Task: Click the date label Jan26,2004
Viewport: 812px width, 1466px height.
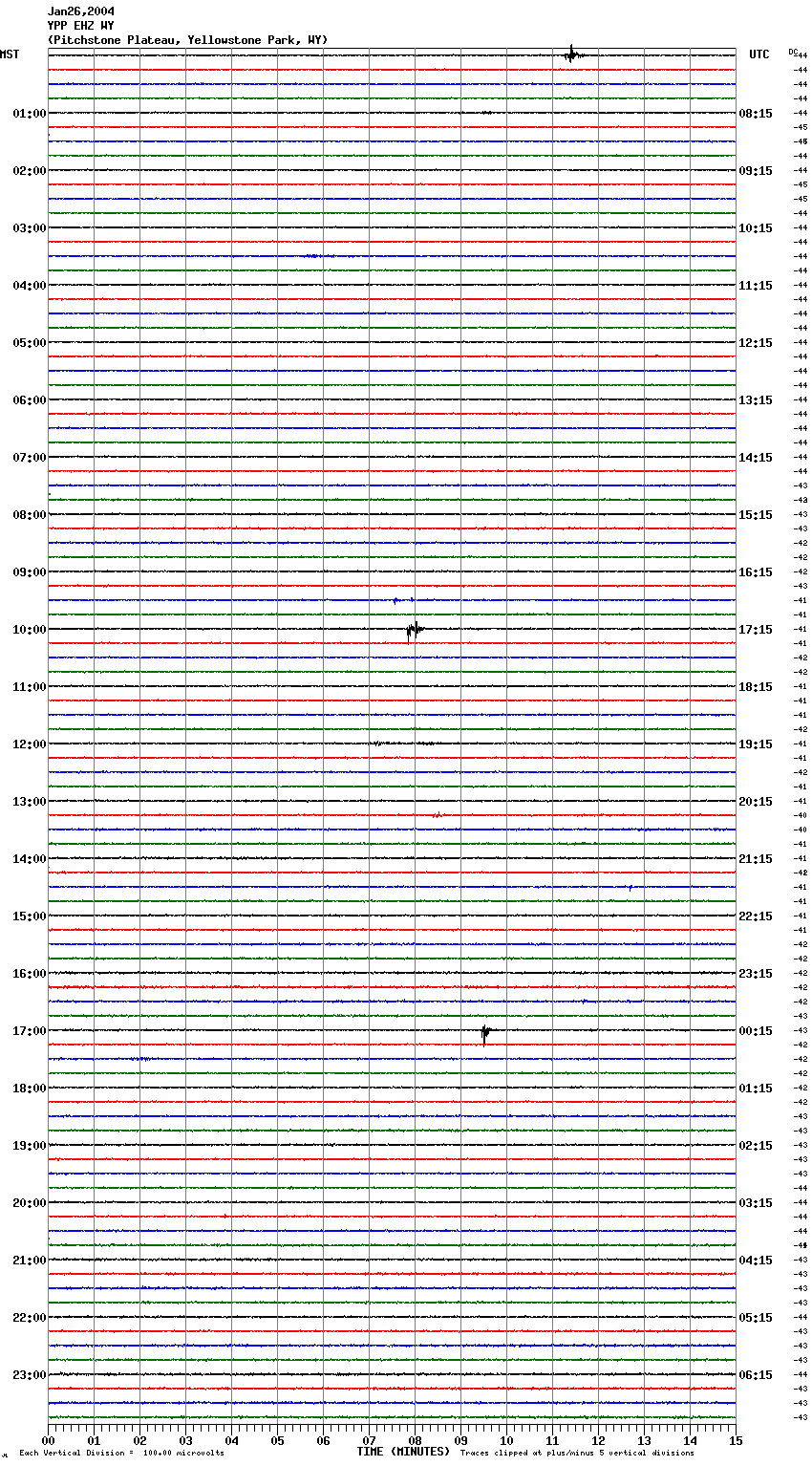Action: tap(81, 11)
